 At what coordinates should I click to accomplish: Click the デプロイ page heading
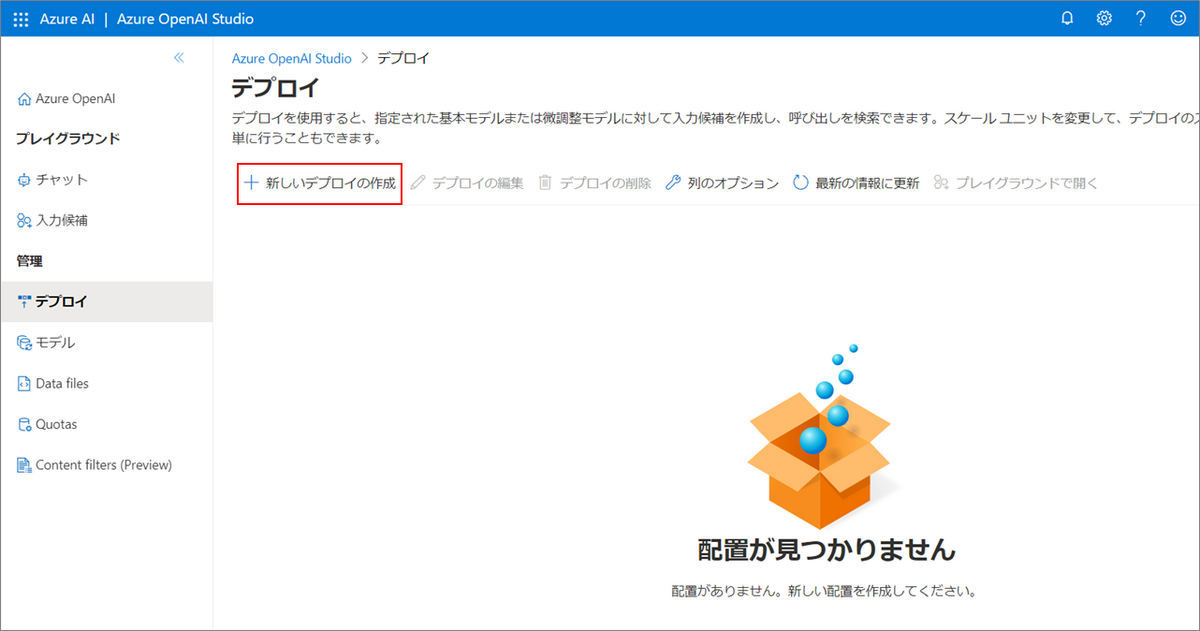276,87
